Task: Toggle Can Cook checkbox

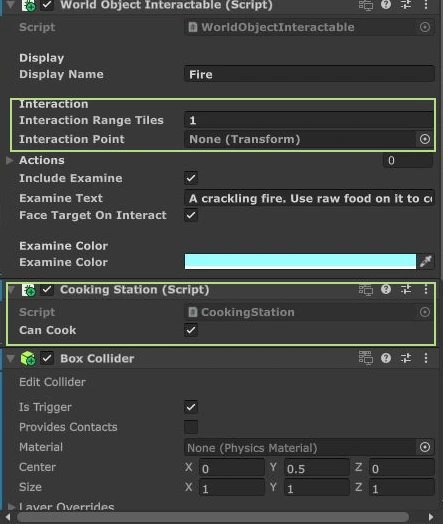Action: pyautogui.click(x=191, y=330)
